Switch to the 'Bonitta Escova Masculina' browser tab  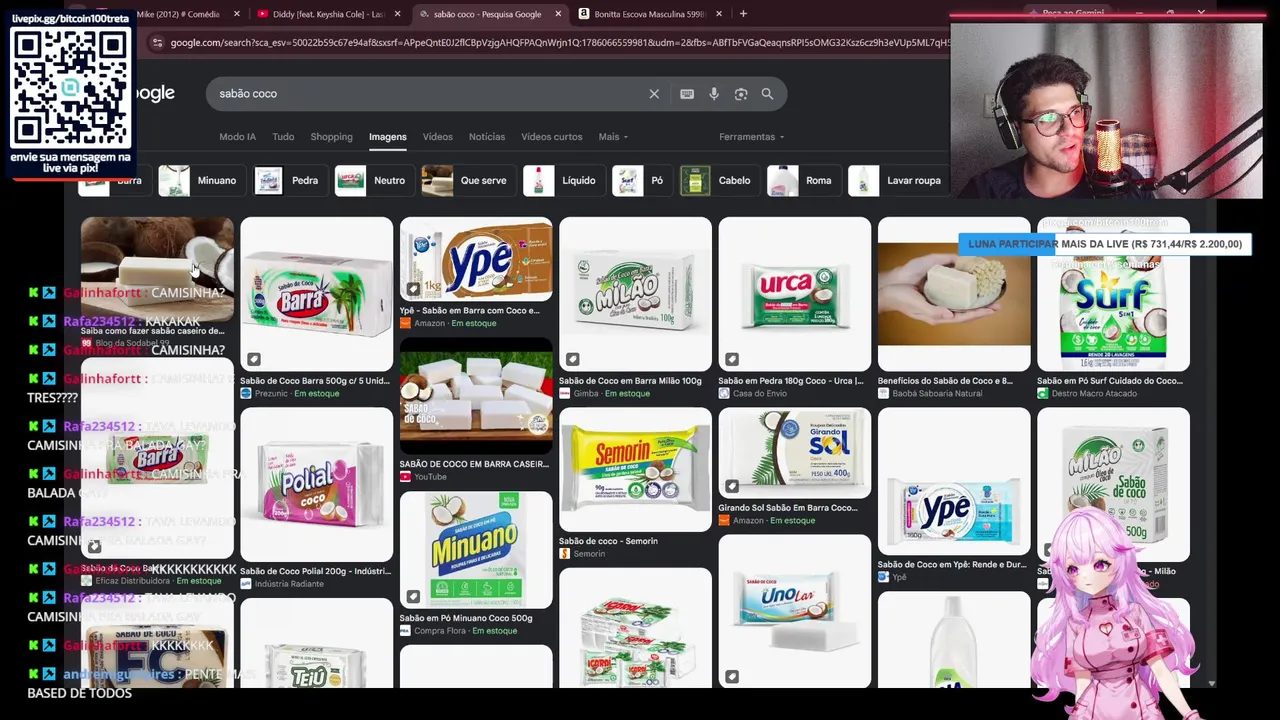click(649, 14)
